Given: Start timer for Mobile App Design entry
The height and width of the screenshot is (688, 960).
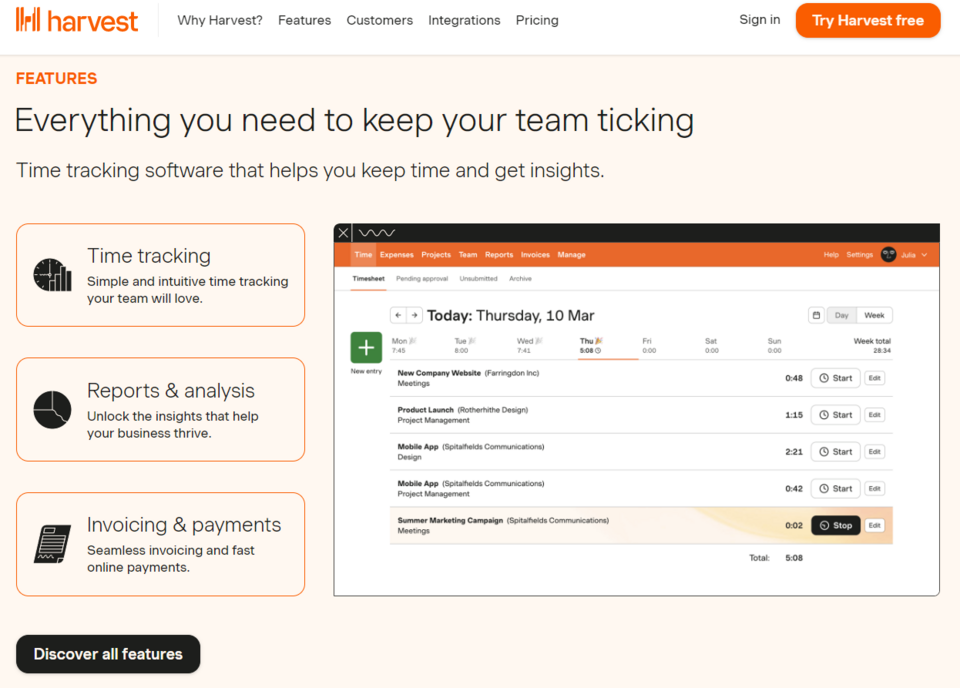Looking at the screenshot, I should point(836,452).
